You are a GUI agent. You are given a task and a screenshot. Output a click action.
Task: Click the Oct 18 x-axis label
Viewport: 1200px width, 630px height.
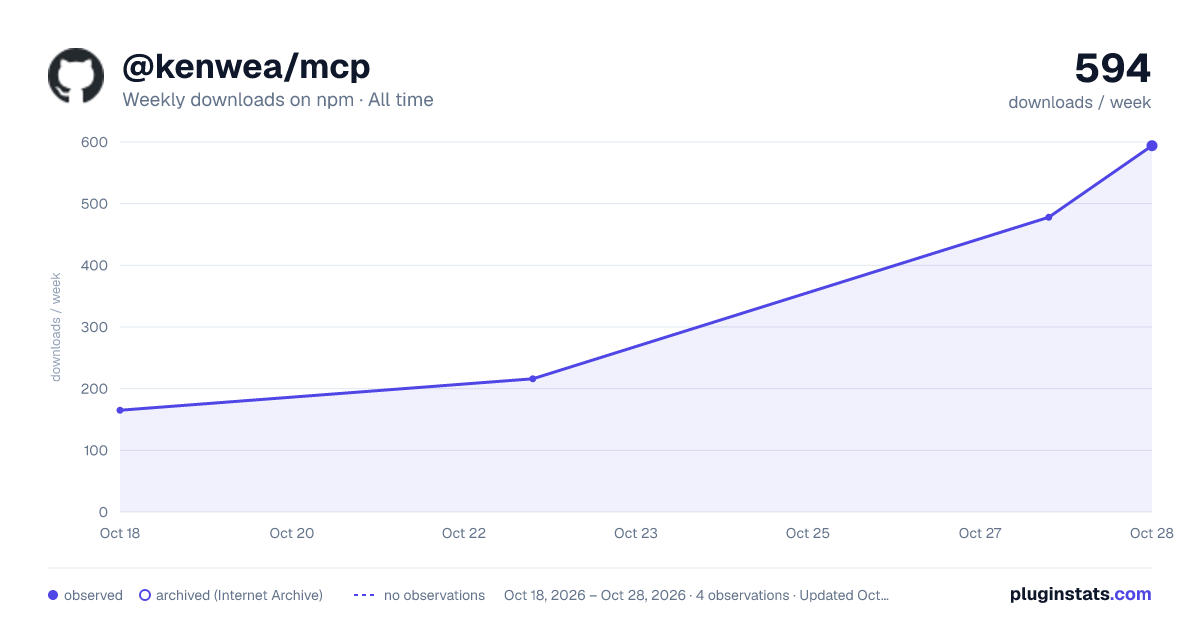click(x=120, y=533)
